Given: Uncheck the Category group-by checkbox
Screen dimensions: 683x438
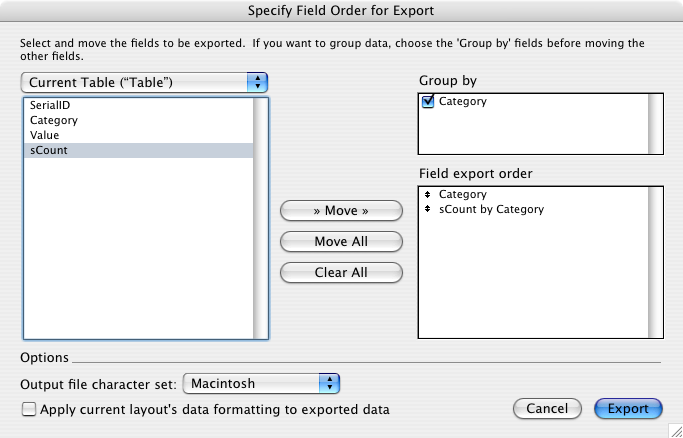Looking at the screenshot, I should pos(428,101).
